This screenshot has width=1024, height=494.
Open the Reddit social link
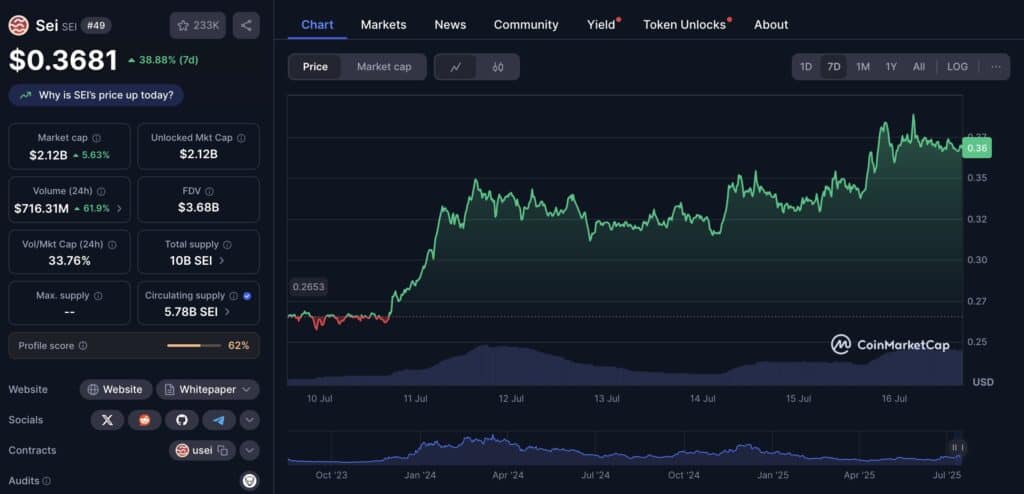click(145, 420)
